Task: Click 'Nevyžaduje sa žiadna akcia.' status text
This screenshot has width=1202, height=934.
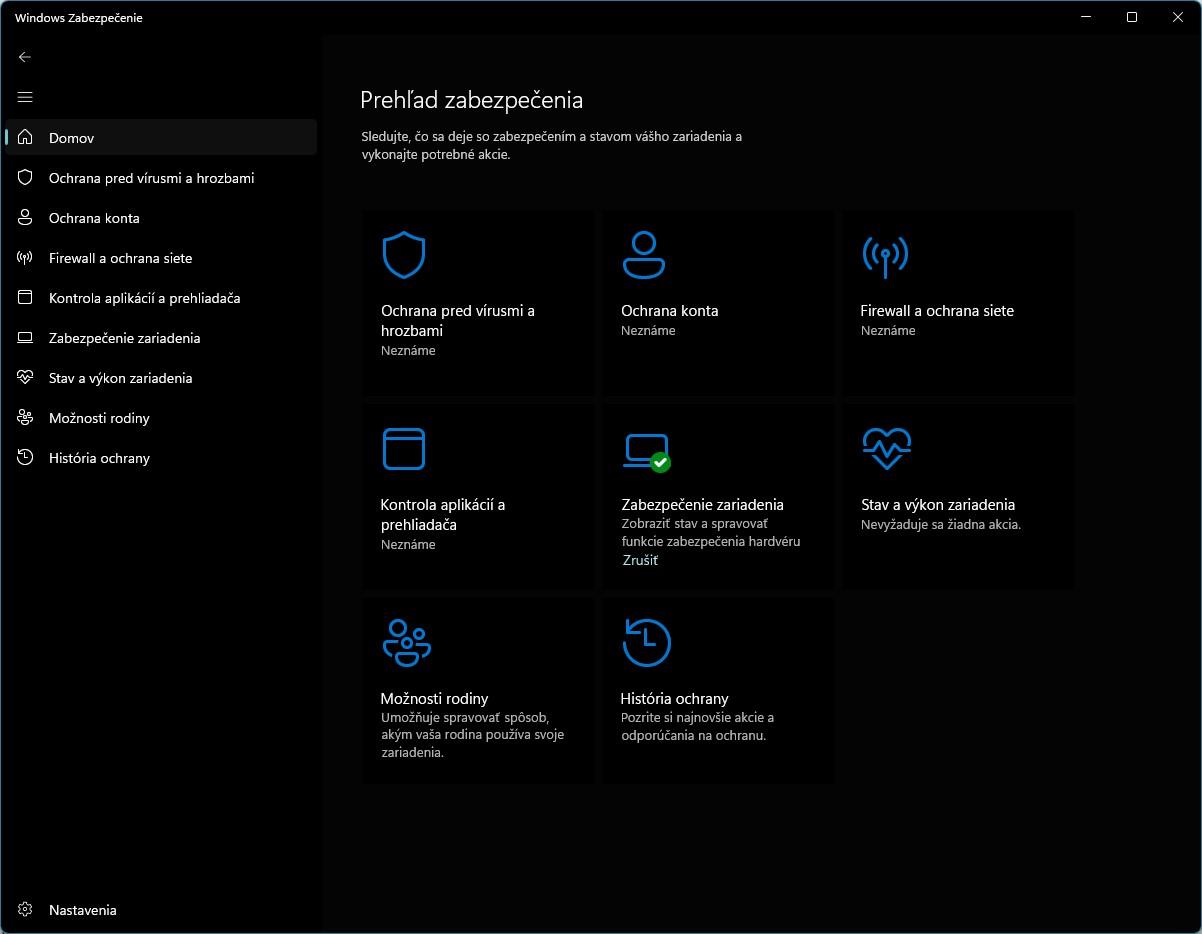Action: pos(941,524)
